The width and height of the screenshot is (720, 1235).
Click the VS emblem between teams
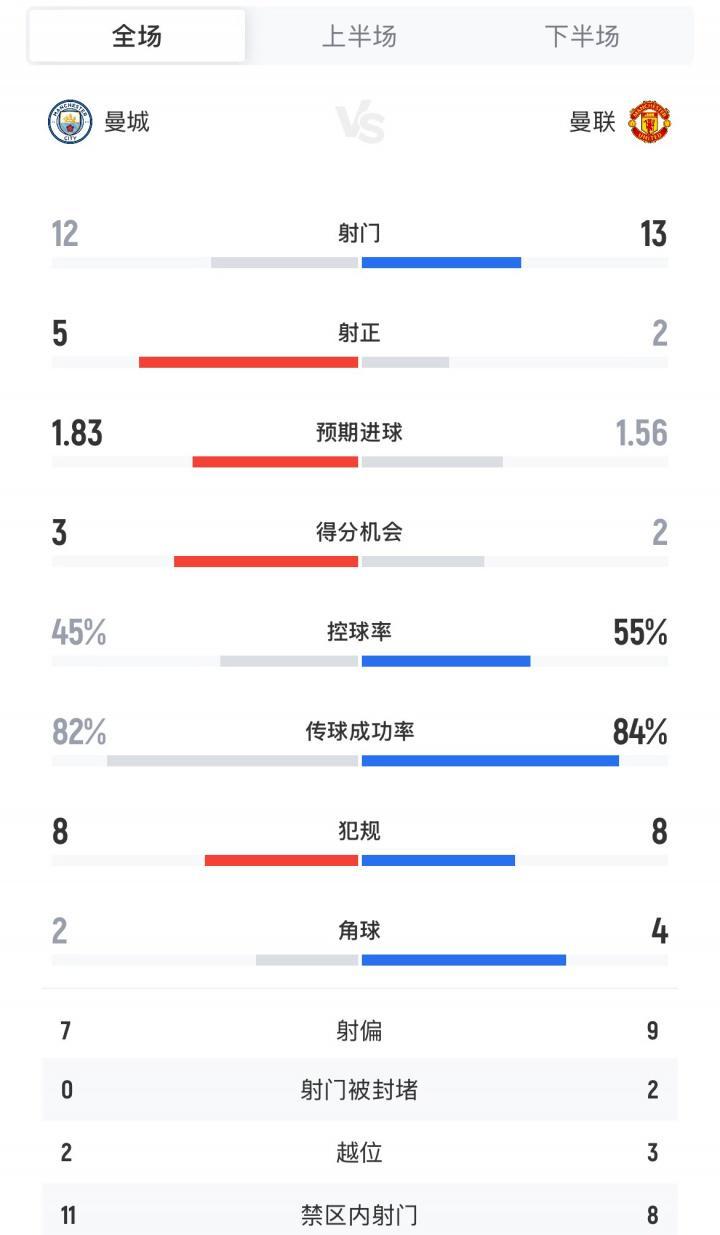(x=360, y=125)
